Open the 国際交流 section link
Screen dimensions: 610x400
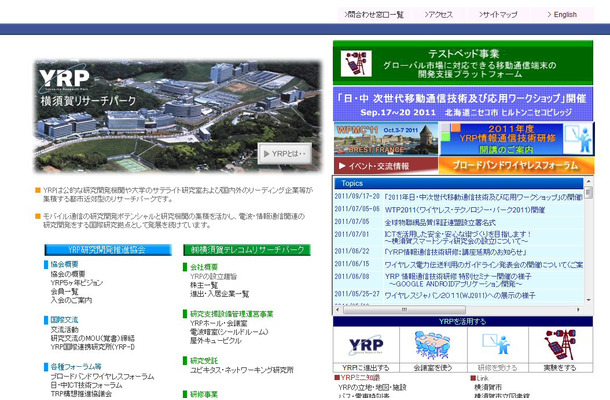point(64,320)
